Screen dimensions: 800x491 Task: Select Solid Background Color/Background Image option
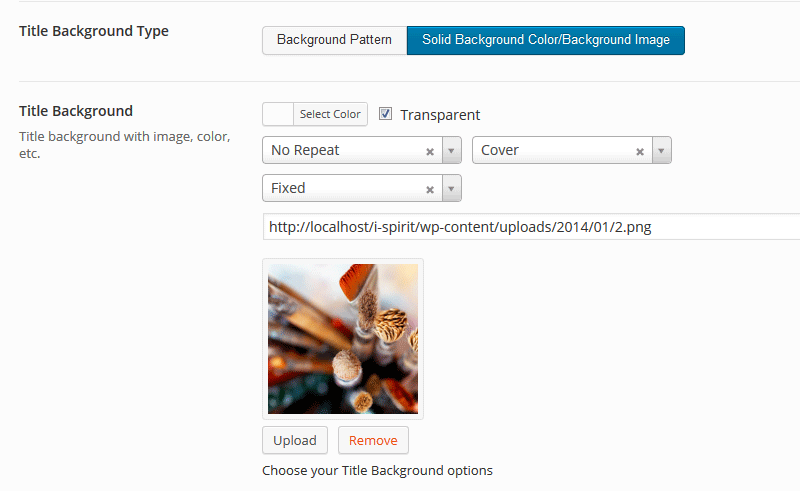point(545,40)
